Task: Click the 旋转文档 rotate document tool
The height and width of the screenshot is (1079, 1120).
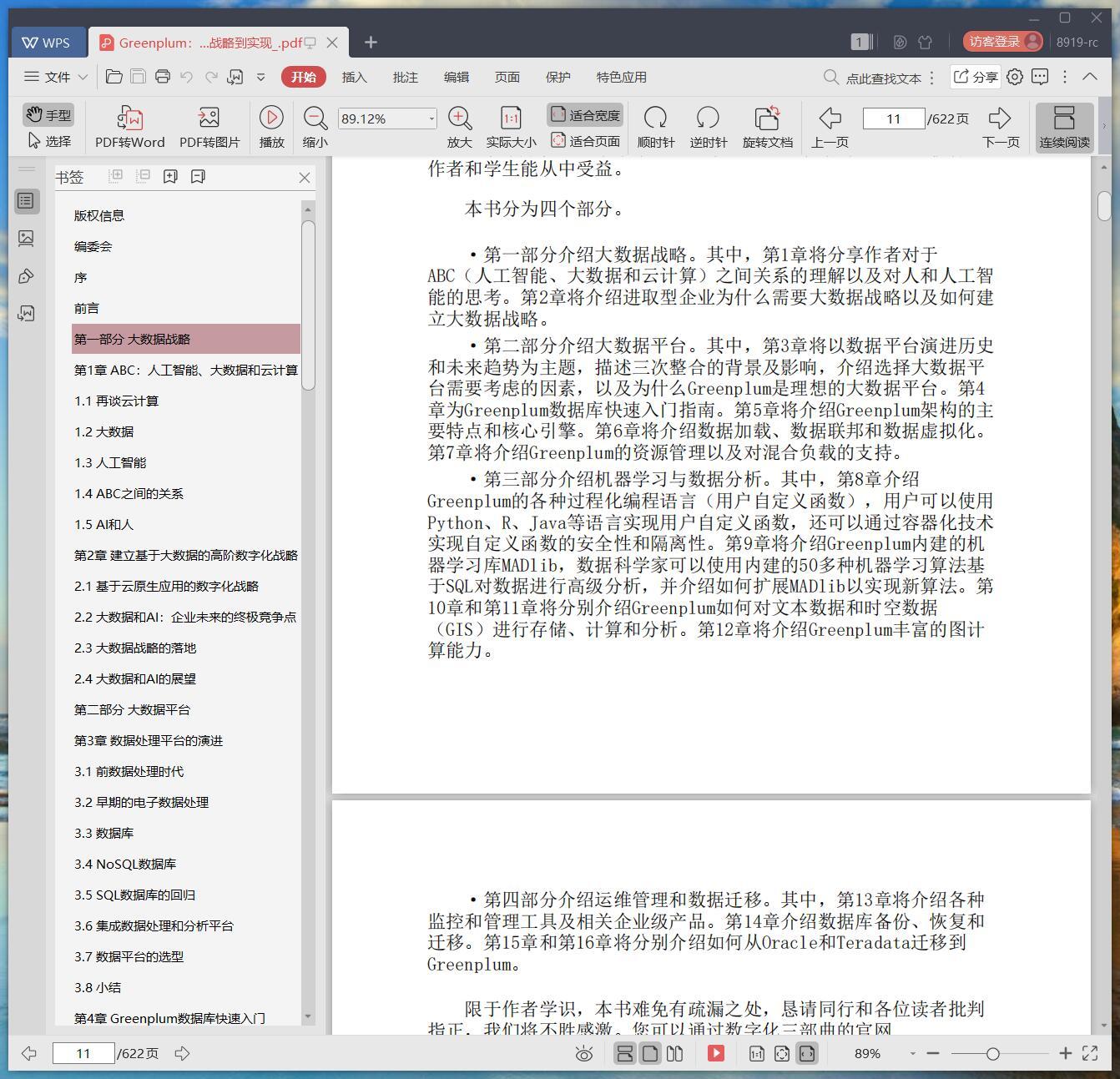Action: point(767,127)
